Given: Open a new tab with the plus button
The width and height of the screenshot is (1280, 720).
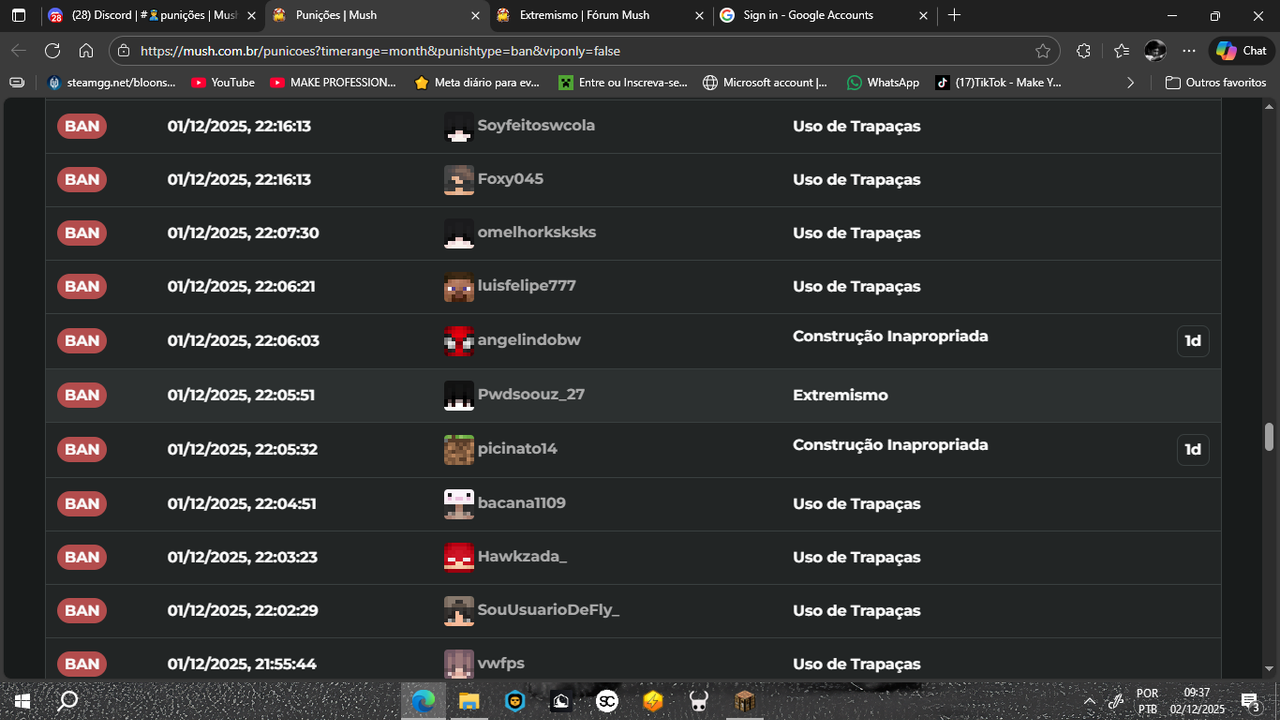Looking at the screenshot, I should click(x=954, y=15).
